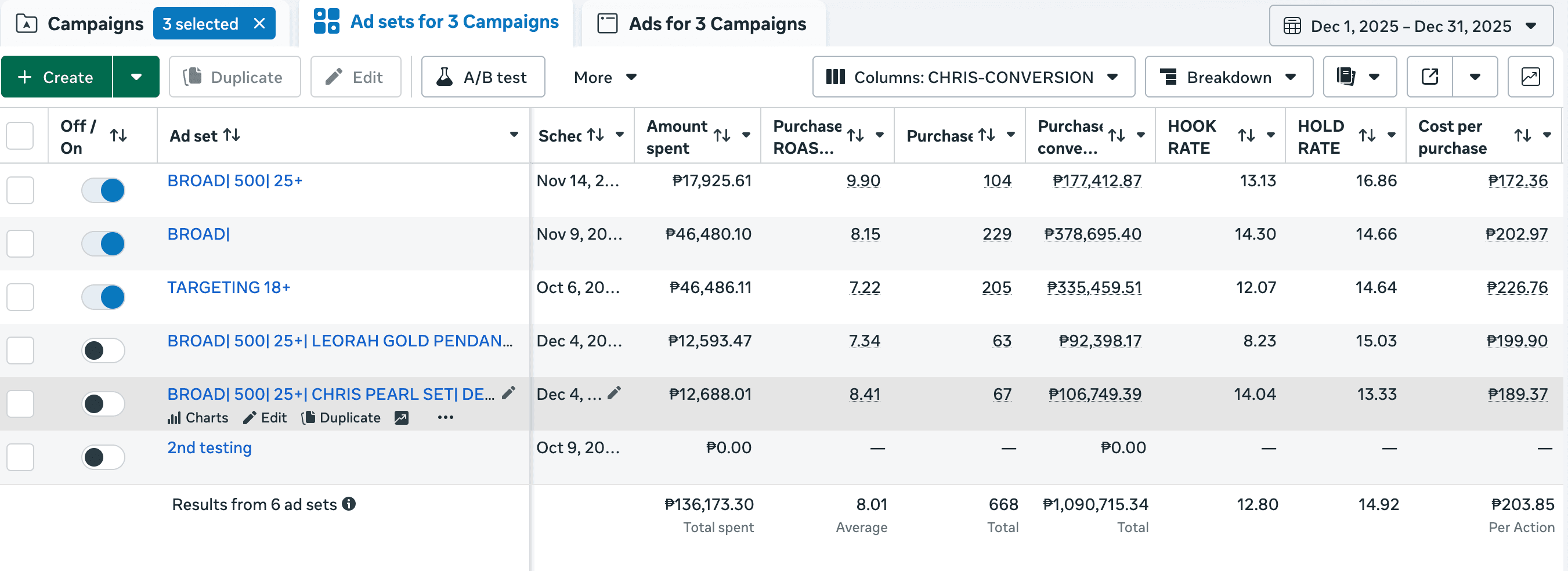Turn on the CHRIS PEARL SET ad set
This screenshot has height=571, width=1568.
coord(103,404)
